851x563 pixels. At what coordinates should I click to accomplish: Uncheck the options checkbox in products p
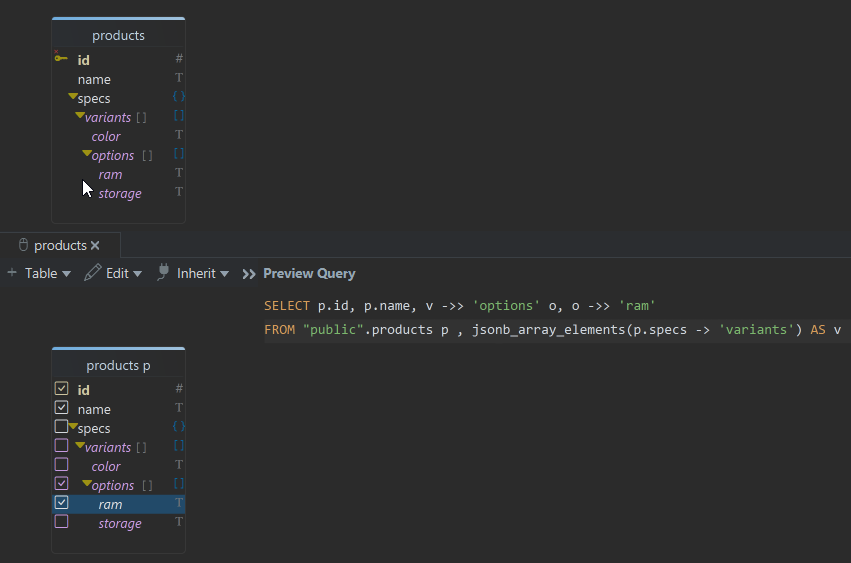(61, 484)
